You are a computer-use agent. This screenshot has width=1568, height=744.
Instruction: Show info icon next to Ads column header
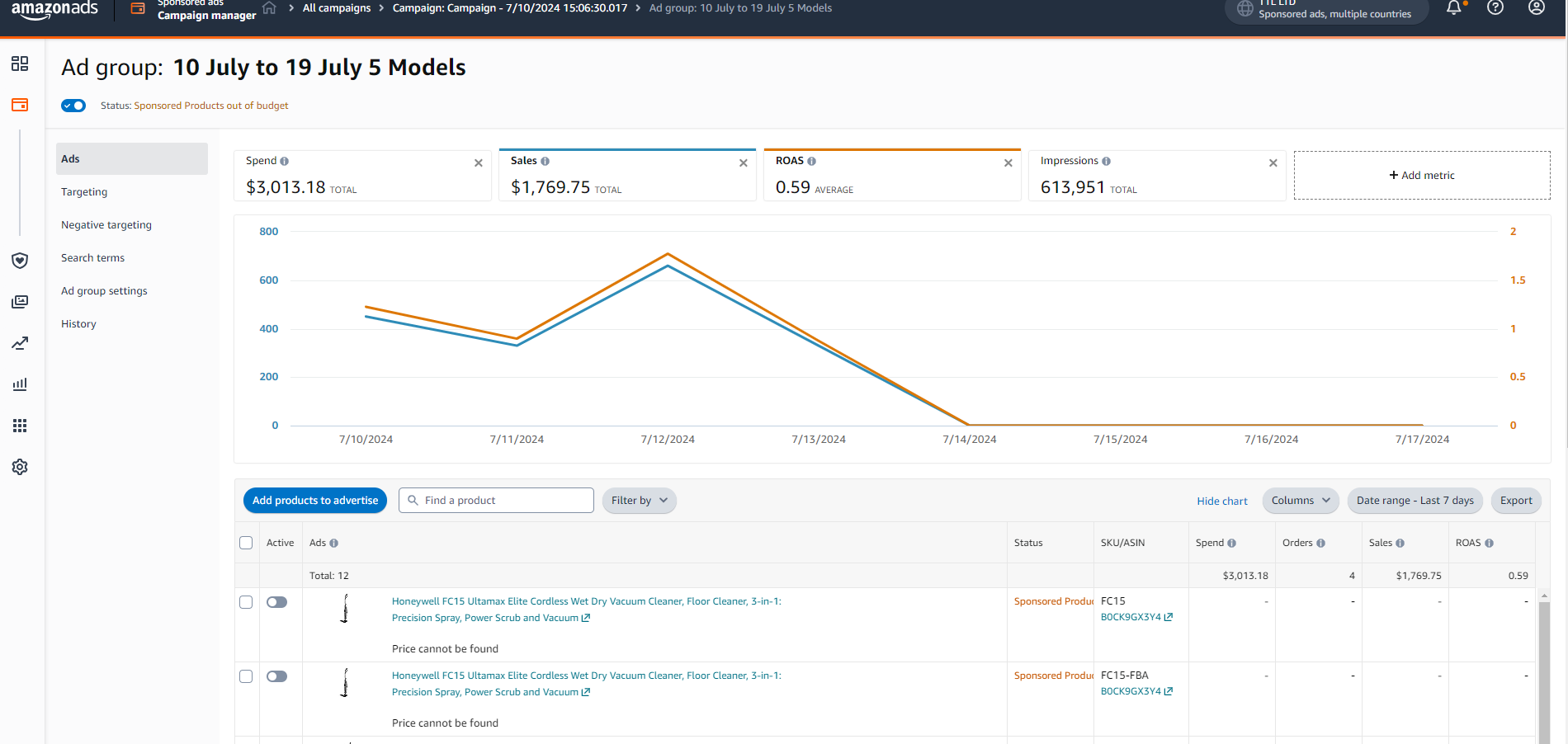(334, 544)
